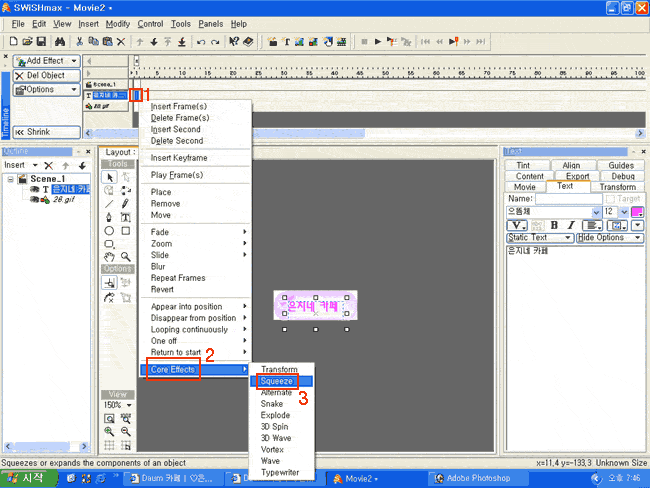Image resolution: width=650 pixels, height=488 pixels.
Task: Open the magenta text color swatch
Action: pyautogui.click(x=637, y=212)
